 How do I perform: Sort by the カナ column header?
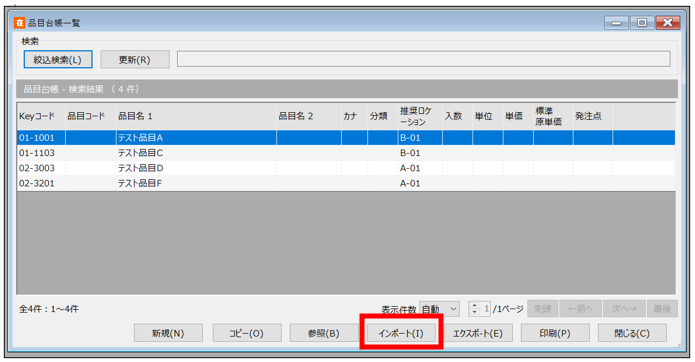[x=355, y=116]
